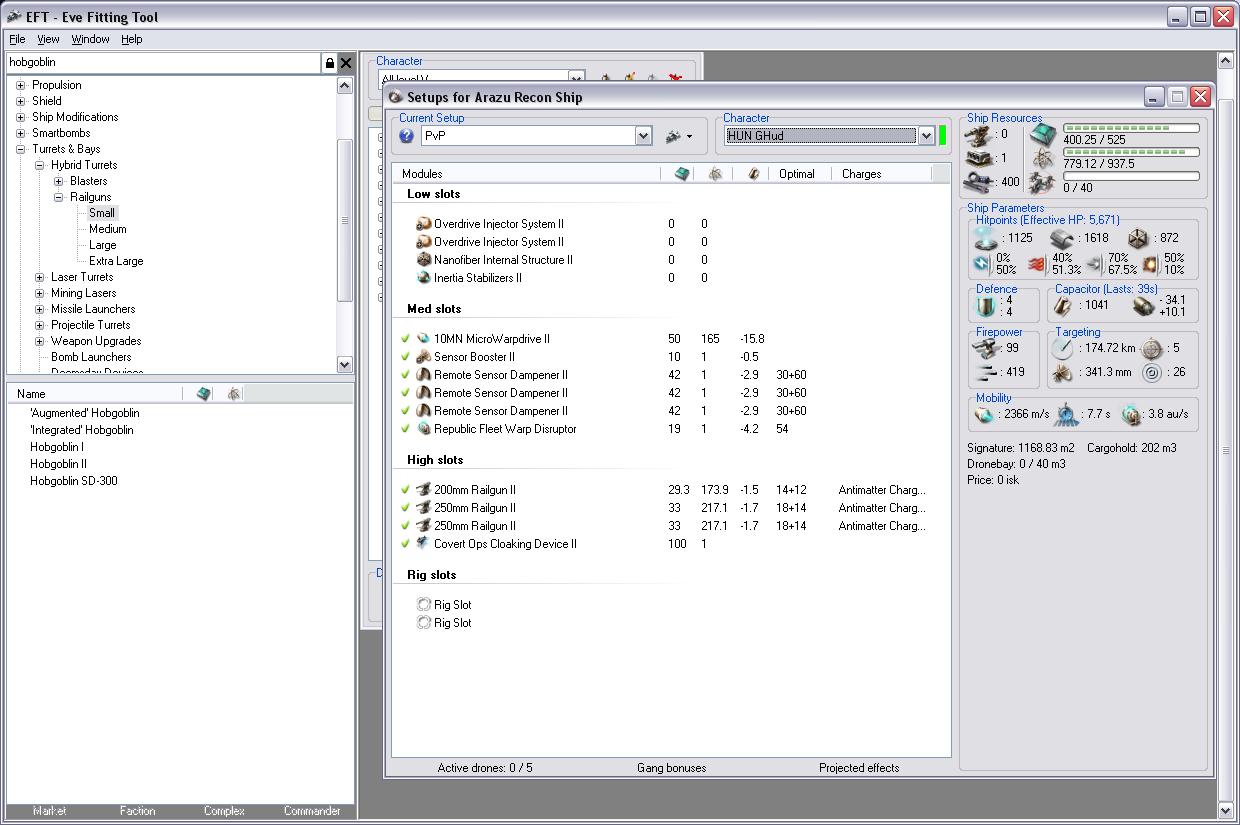The height and width of the screenshot is (825, 1240).
Task: Click the Inertia Stabilizers II module icon
Action: (x=424, y=278)
